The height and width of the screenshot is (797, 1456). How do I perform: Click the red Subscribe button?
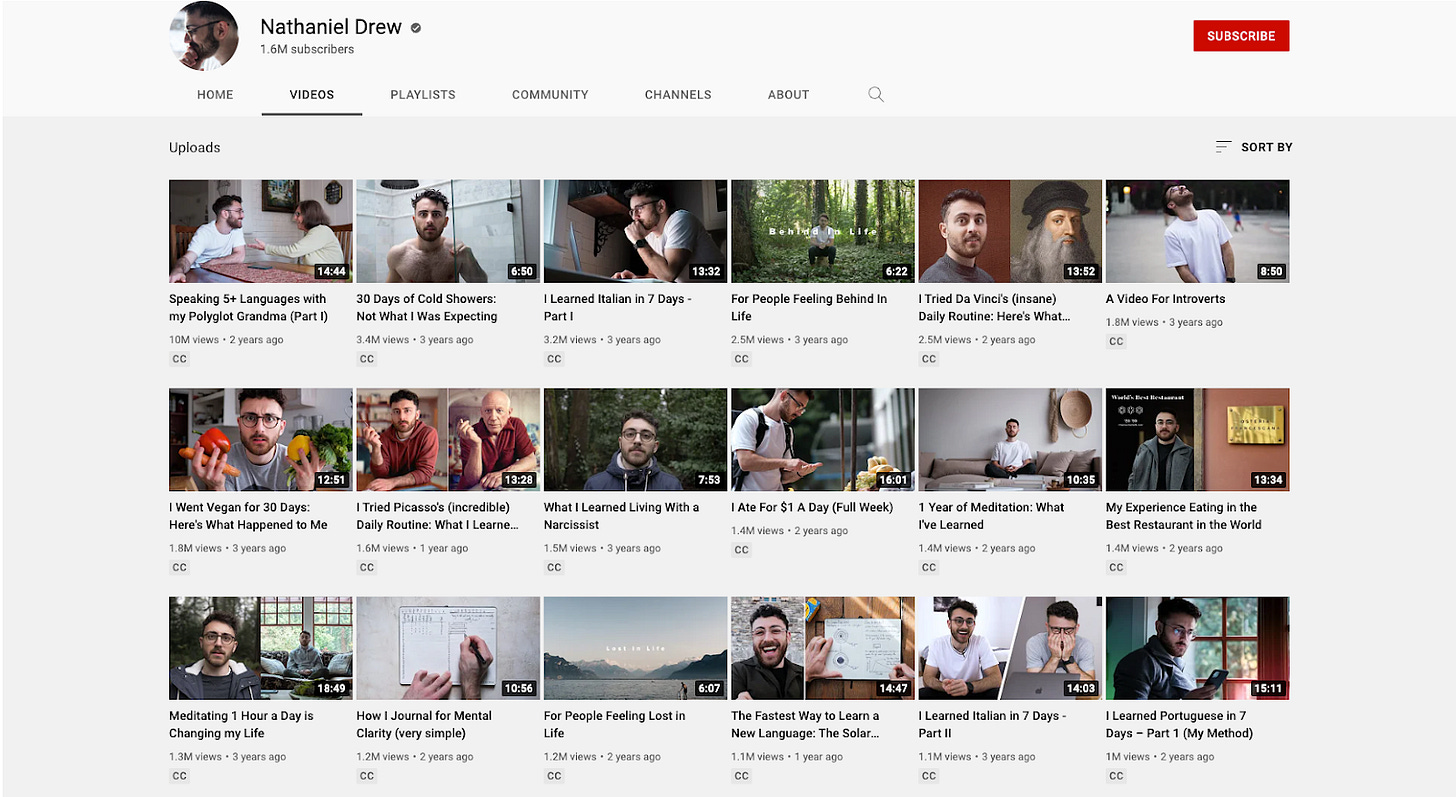point(1241,36)
